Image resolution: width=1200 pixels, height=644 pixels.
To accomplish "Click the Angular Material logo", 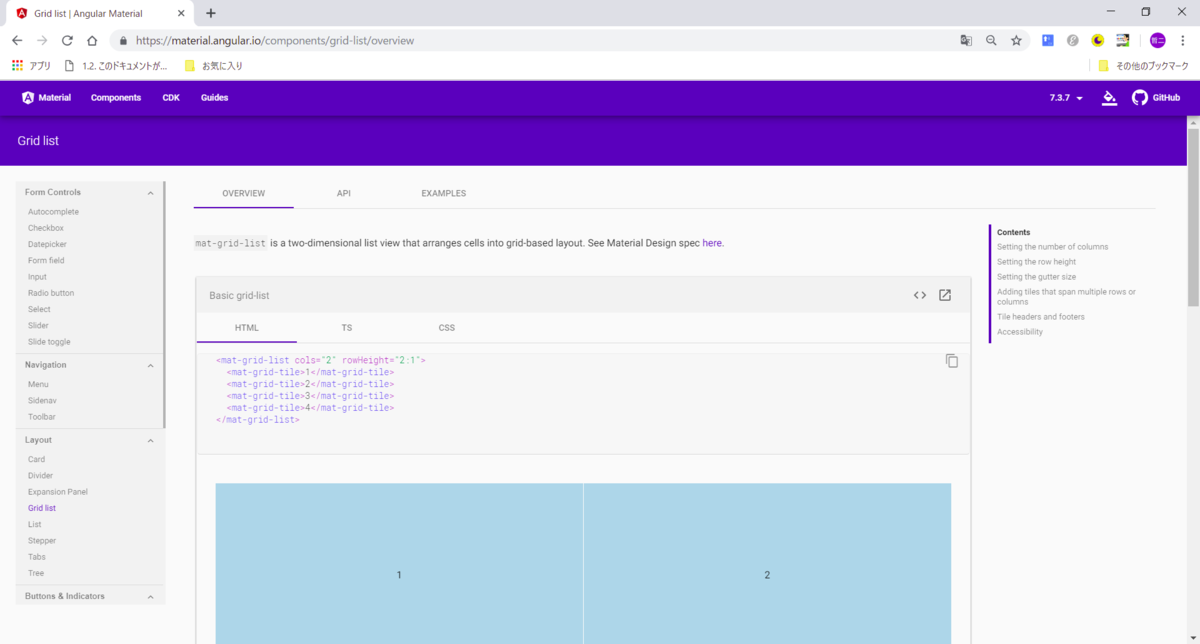I will coord(46,98).
